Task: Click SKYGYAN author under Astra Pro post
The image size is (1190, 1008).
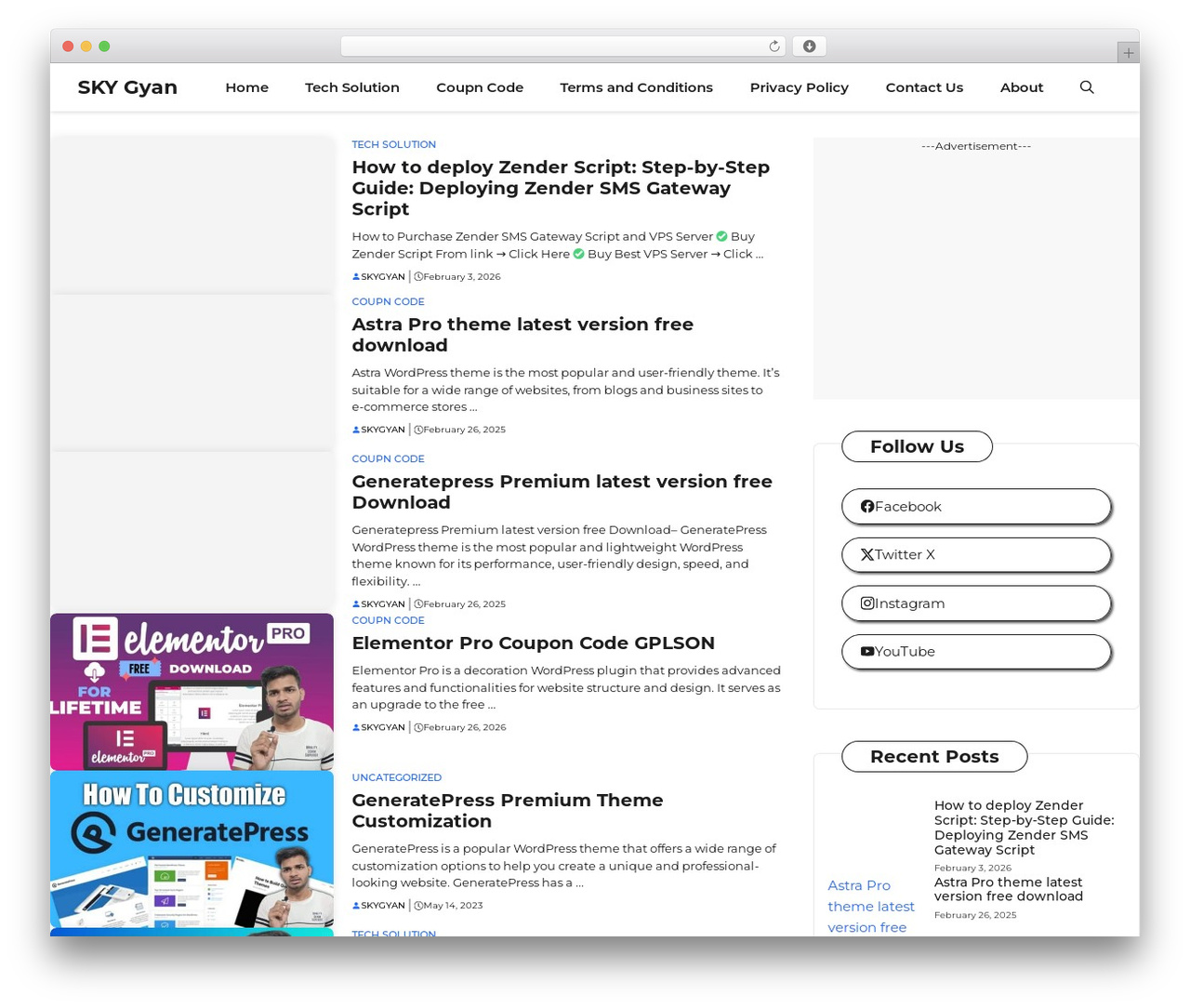Action: coord(382,431)
